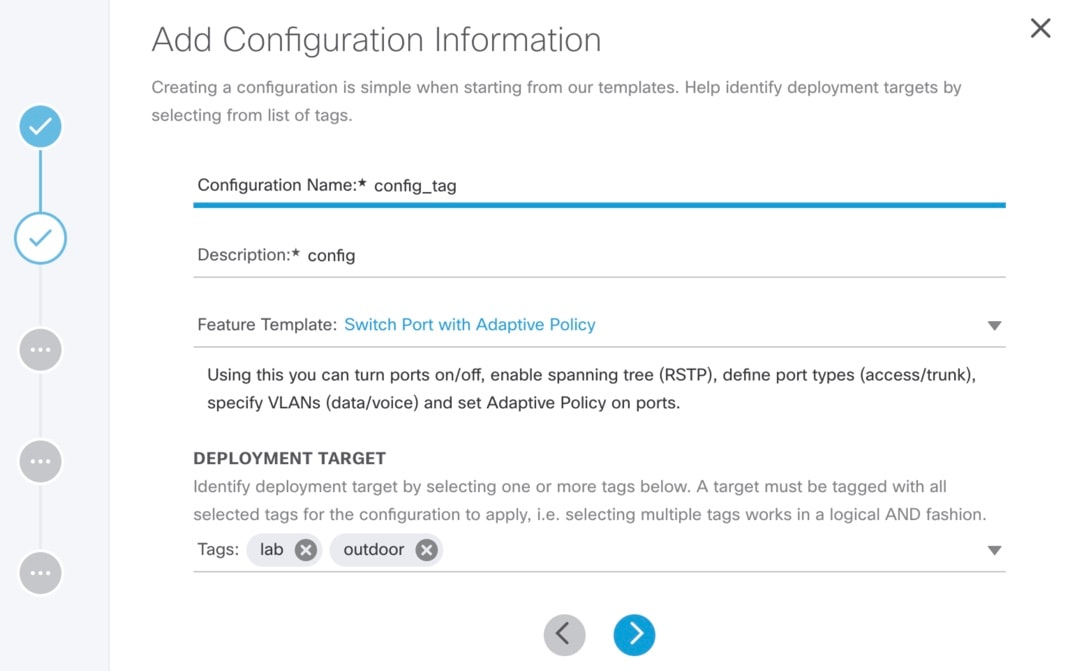Screen dimensions: 1072x671
Task: Click the completed first wizard step circle
Action: pyautogui.click(x=40, y=127)
